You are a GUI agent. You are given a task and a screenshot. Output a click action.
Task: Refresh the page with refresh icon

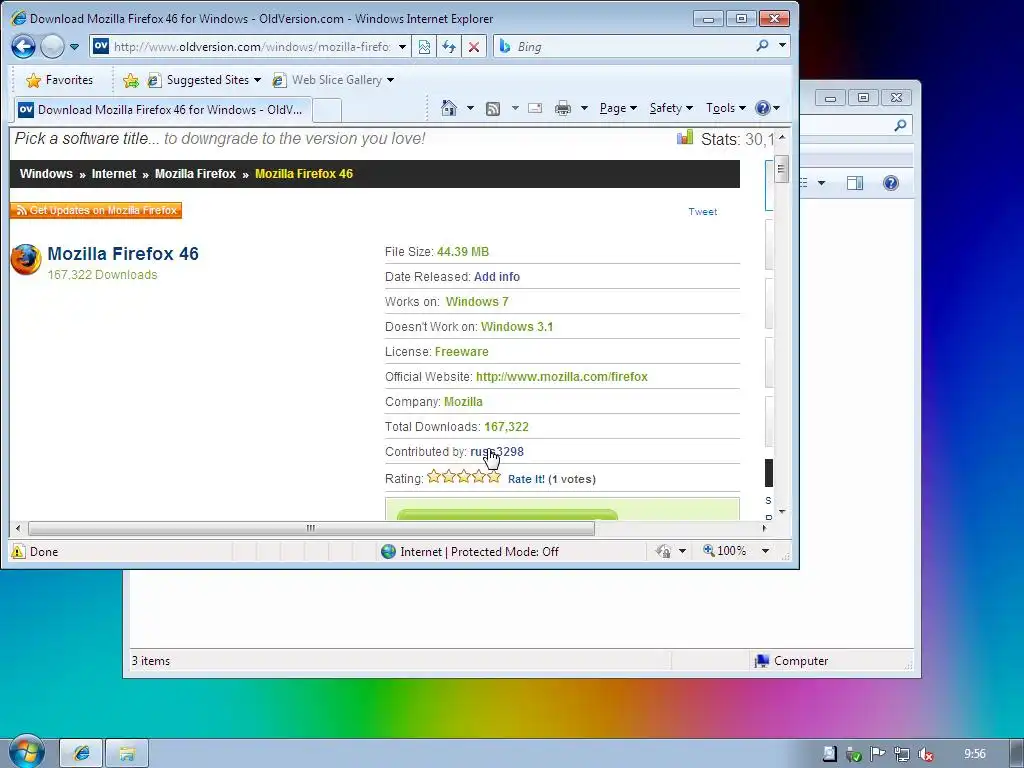(x=449, y=47)
